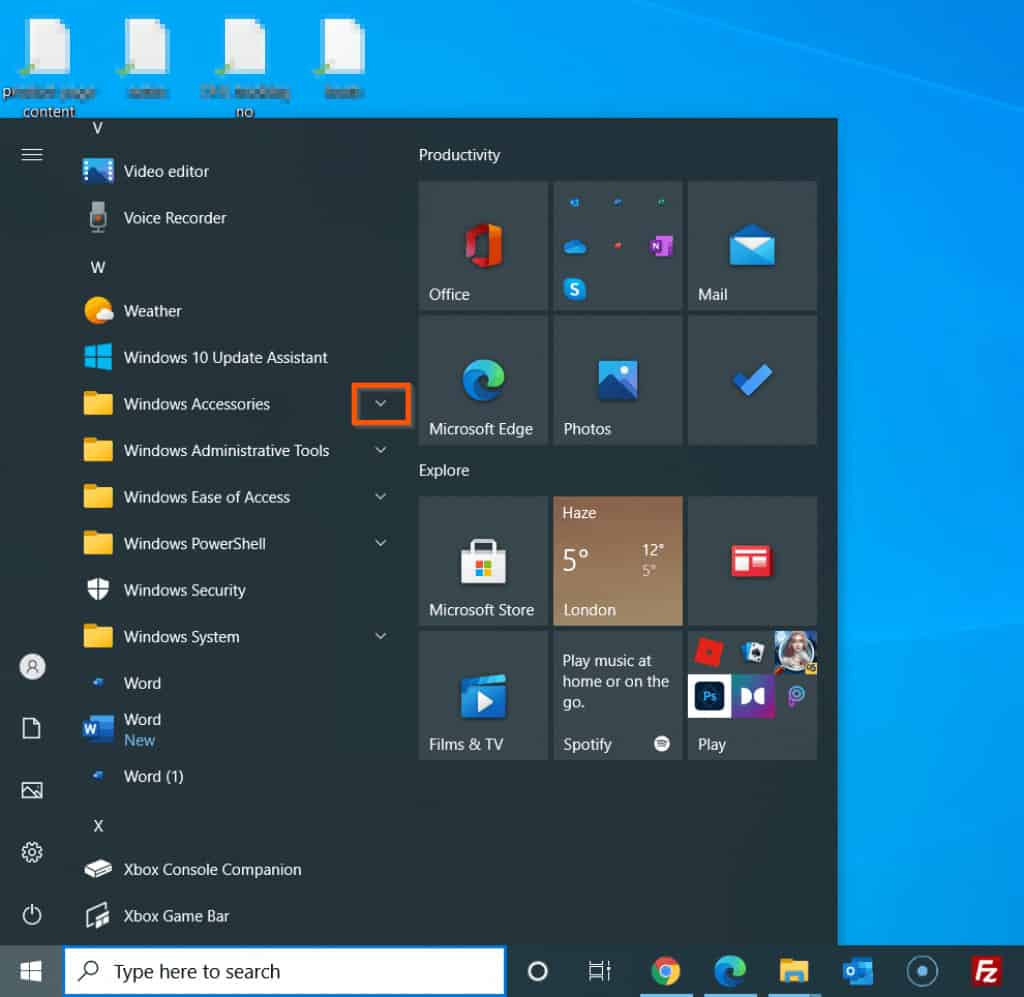Open the News tile
This screenshot has height=997, width=1024.
pyautogui.click(x=752, y=561)
